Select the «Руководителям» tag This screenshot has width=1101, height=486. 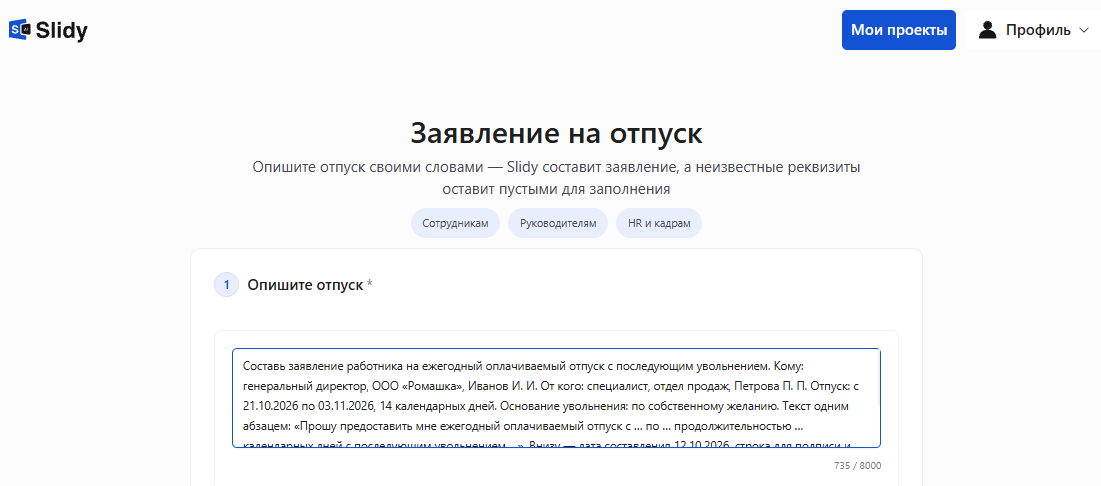click(558, 223)
